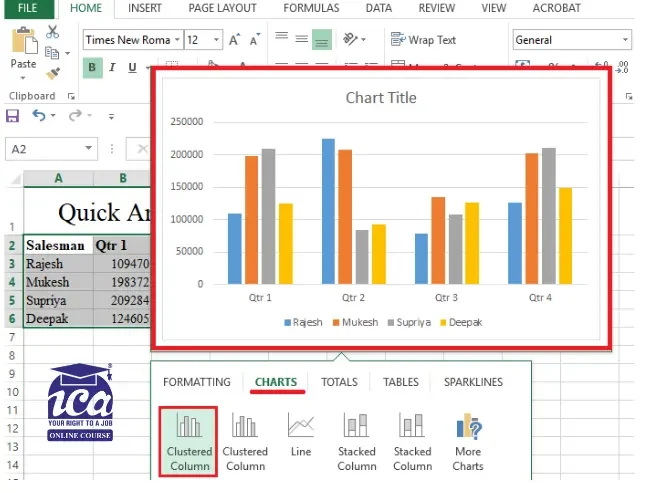Switch to the FORMULAS tab
This screenshot has width=657, height=493.
pyautogui.click(x=311, y=8)
